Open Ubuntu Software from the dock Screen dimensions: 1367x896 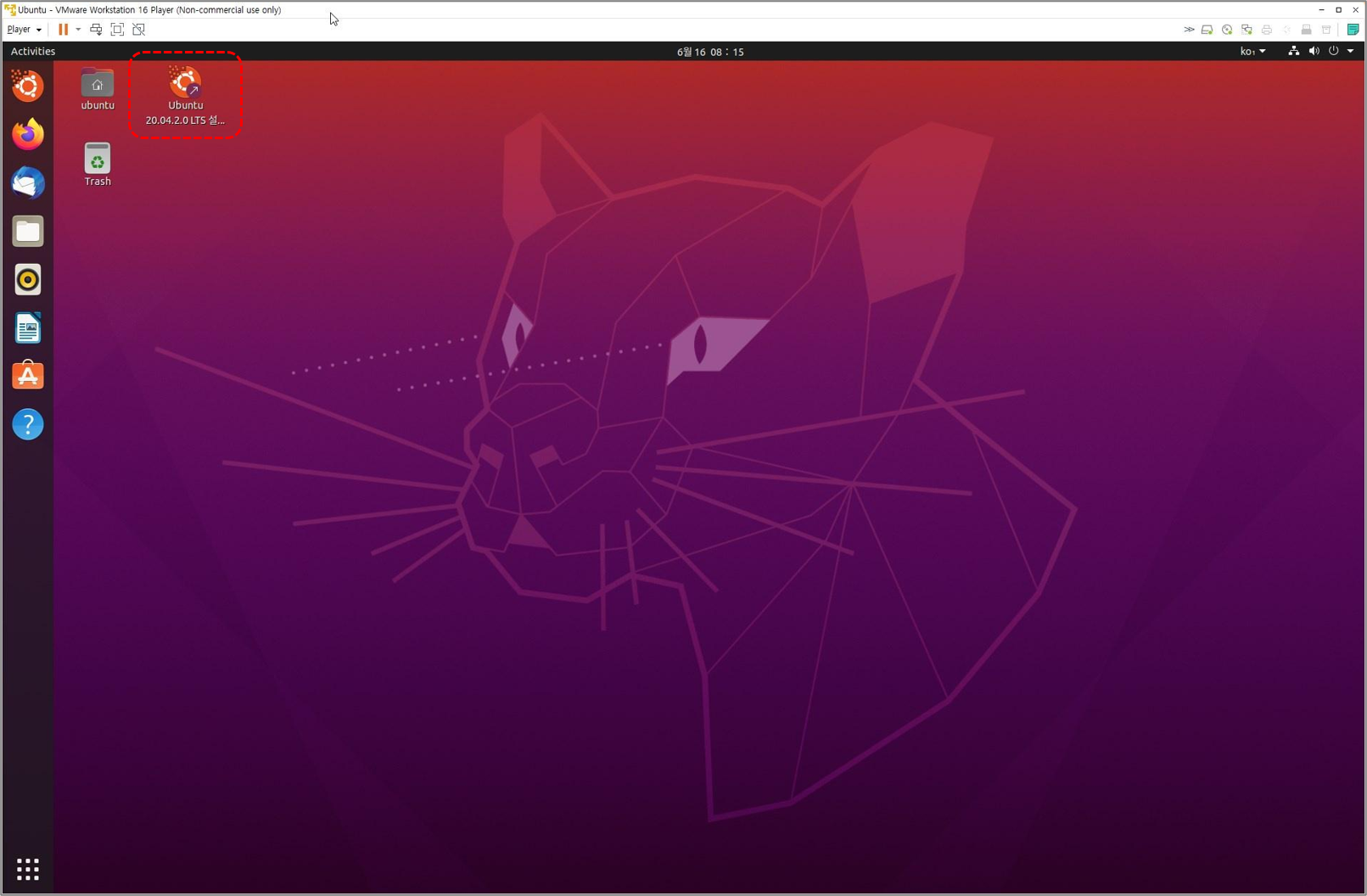(x=28, y=376)
